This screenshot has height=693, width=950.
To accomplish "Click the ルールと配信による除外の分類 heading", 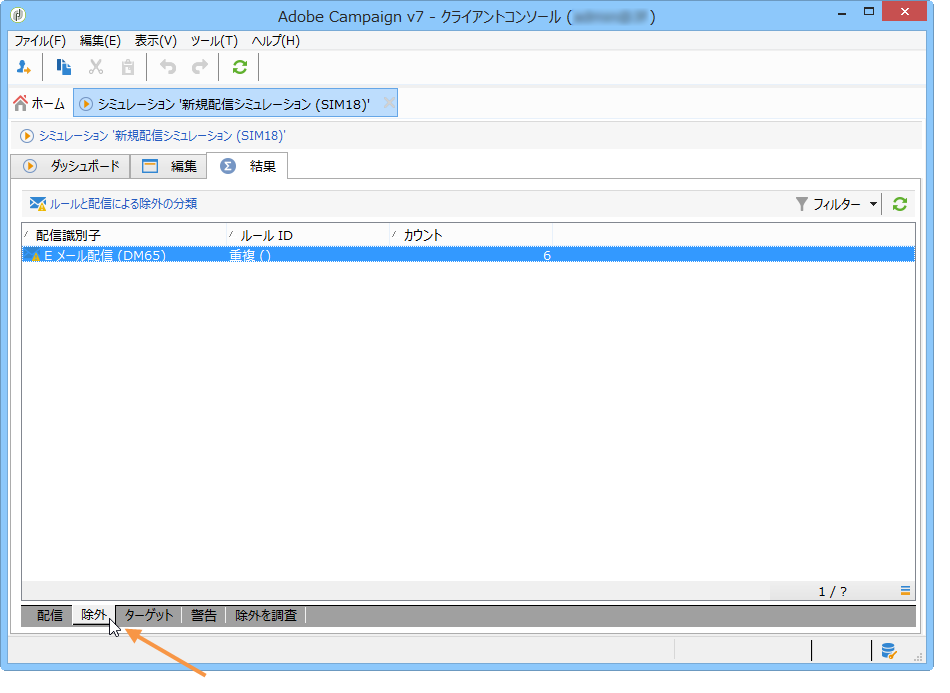I will pyautogui.click(x=123, y=204).
